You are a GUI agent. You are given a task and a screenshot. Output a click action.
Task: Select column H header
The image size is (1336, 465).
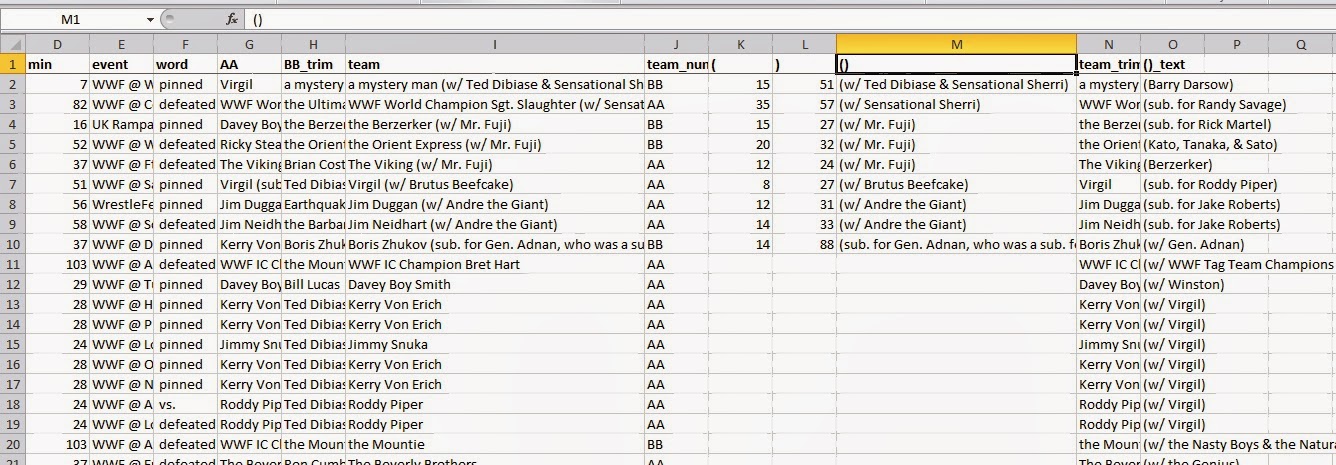coord(313,45)
